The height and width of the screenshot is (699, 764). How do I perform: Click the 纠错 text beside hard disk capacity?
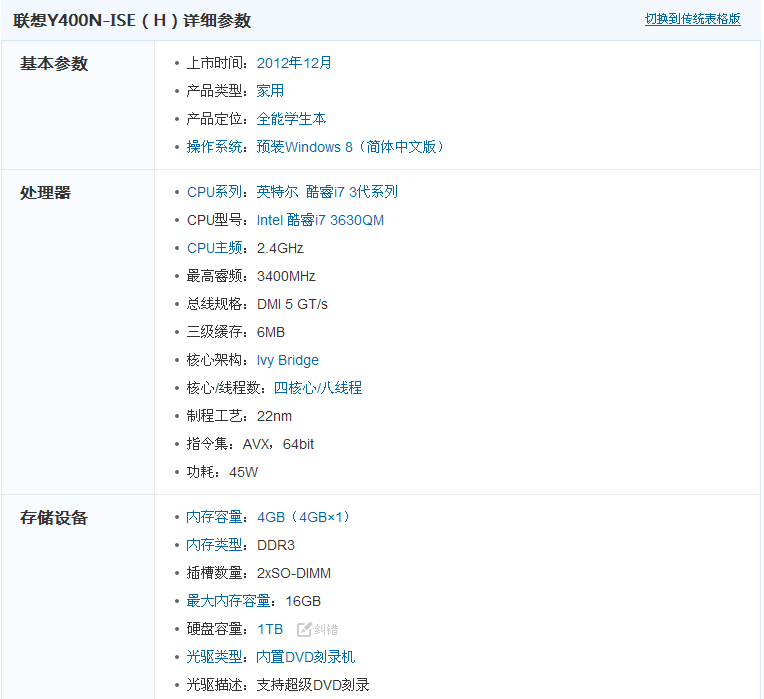[x=326, y=629]
